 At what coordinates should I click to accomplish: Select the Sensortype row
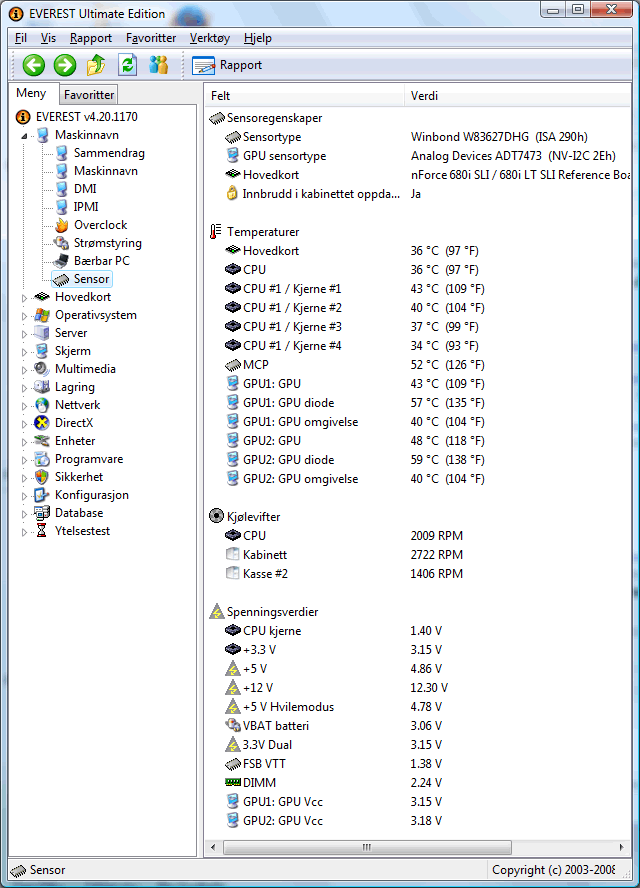point(418,137)
